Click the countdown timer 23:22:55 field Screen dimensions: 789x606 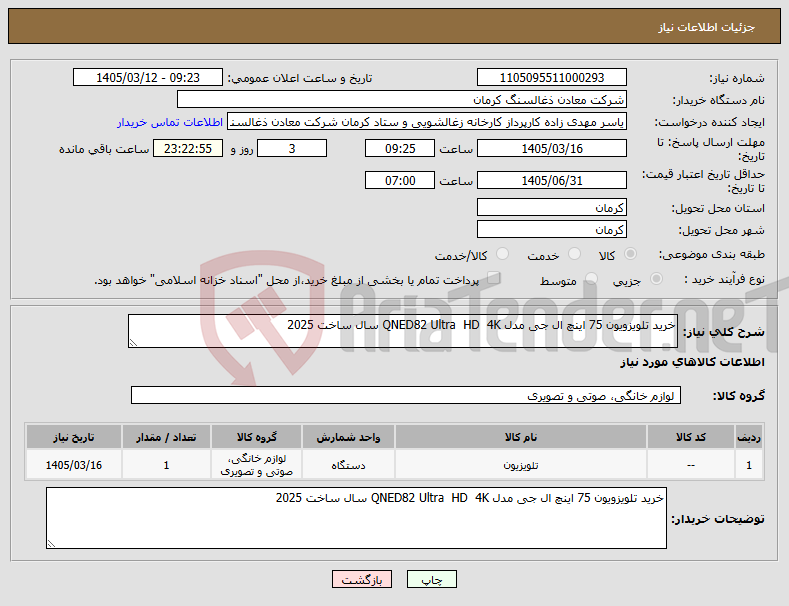click(188, 148)
